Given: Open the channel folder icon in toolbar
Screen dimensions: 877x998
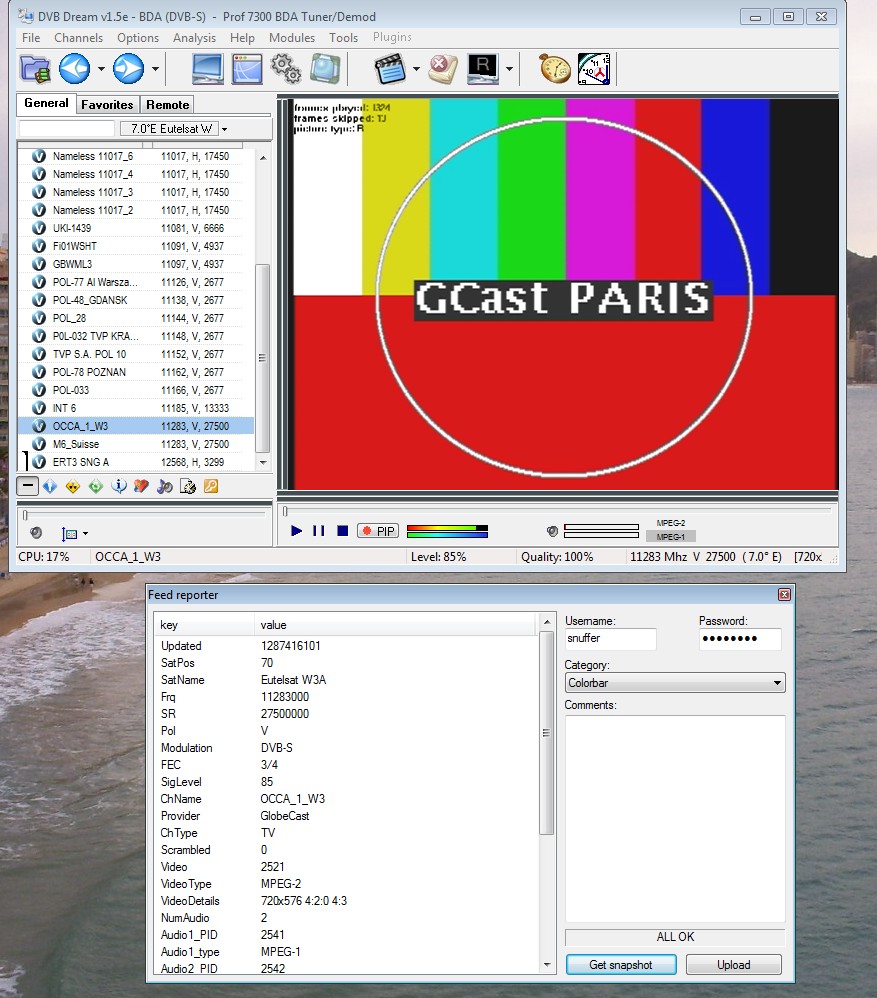Looking at the screenshot, I should [x=35, y=69].
